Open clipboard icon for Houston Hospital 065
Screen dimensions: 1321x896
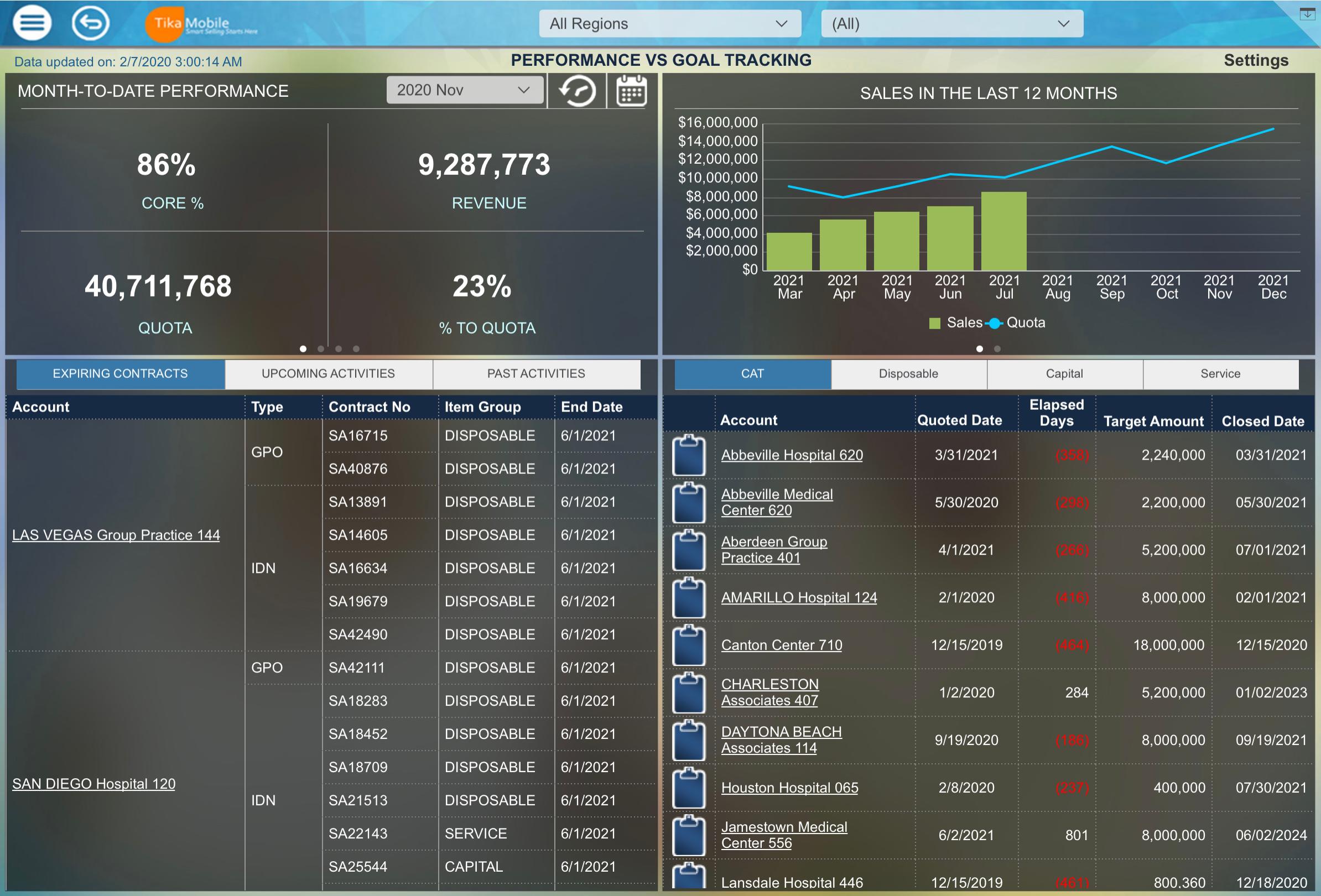coord(689,788)
